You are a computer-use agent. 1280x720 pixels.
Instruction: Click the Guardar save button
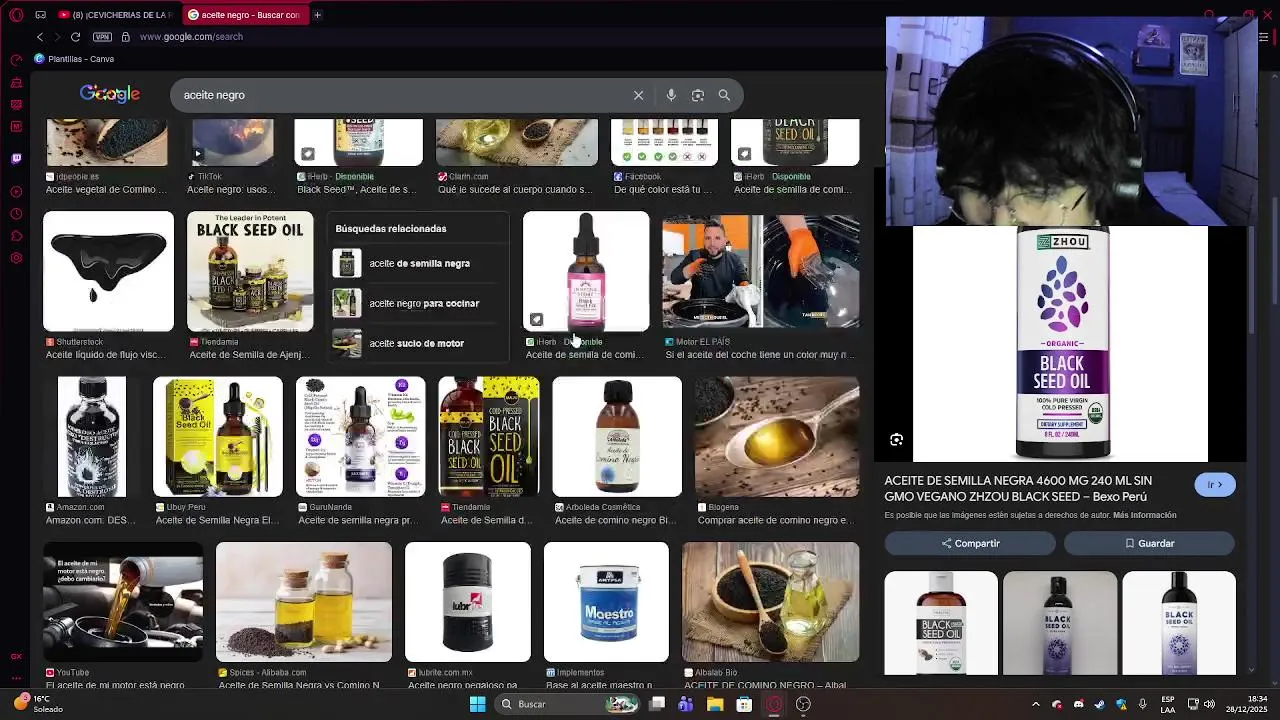coord(1149,543)
